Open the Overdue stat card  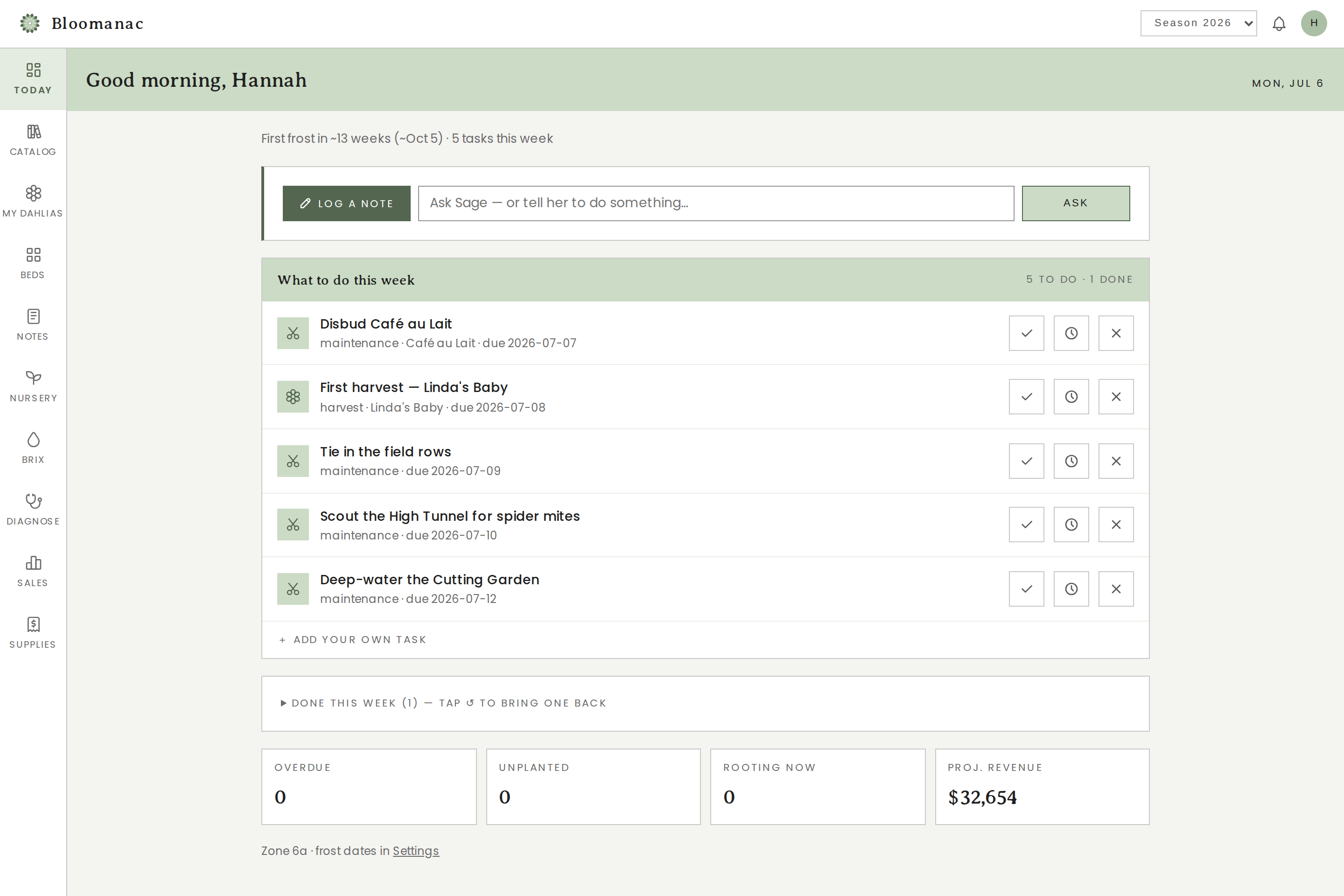(369, 787)
